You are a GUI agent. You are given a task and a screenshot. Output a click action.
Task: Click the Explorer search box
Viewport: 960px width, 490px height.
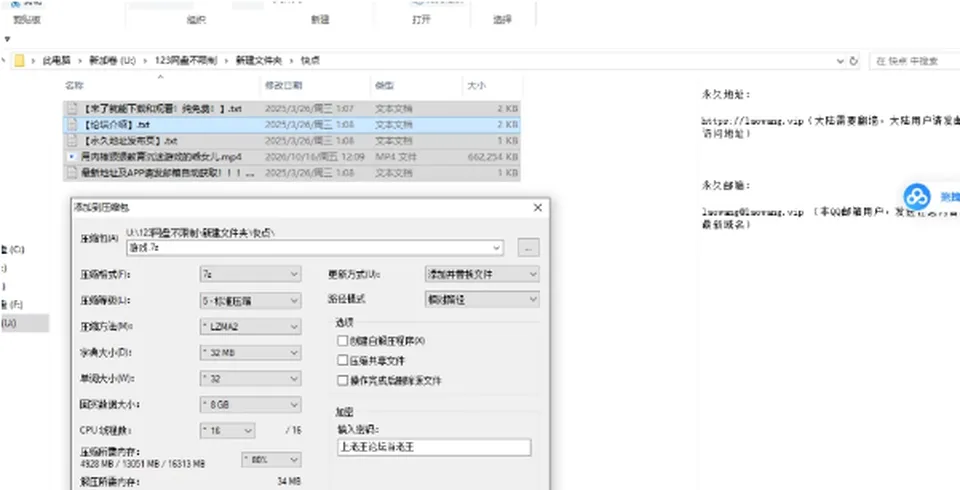pos(915,61)
